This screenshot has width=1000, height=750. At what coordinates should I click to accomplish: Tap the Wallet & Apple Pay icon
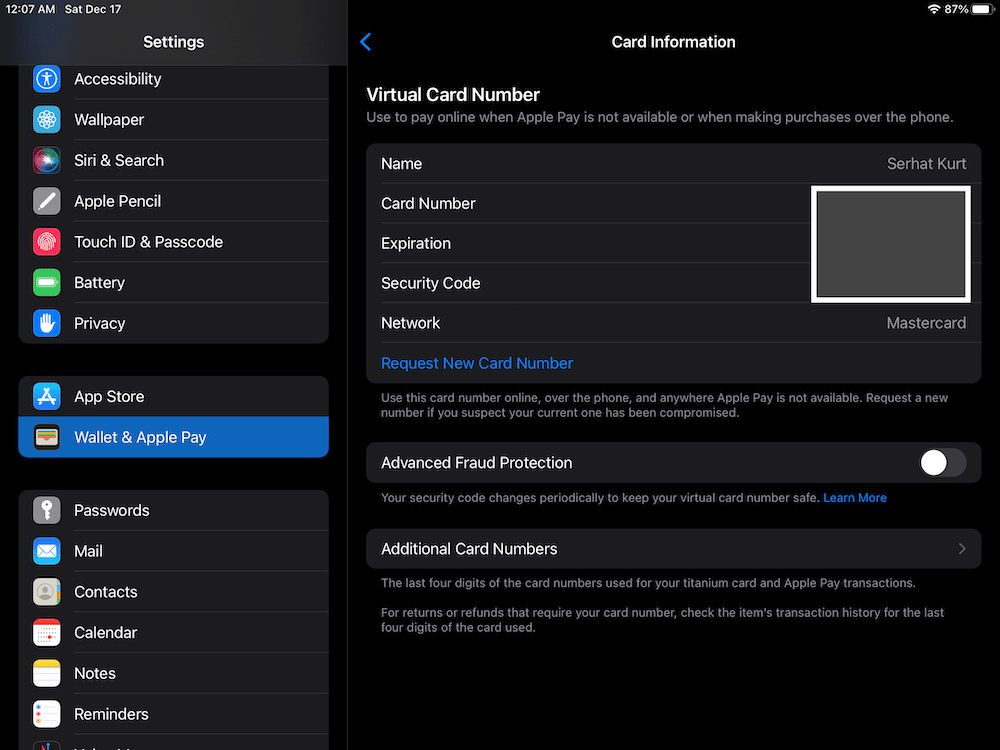click(x=47, y=438)
